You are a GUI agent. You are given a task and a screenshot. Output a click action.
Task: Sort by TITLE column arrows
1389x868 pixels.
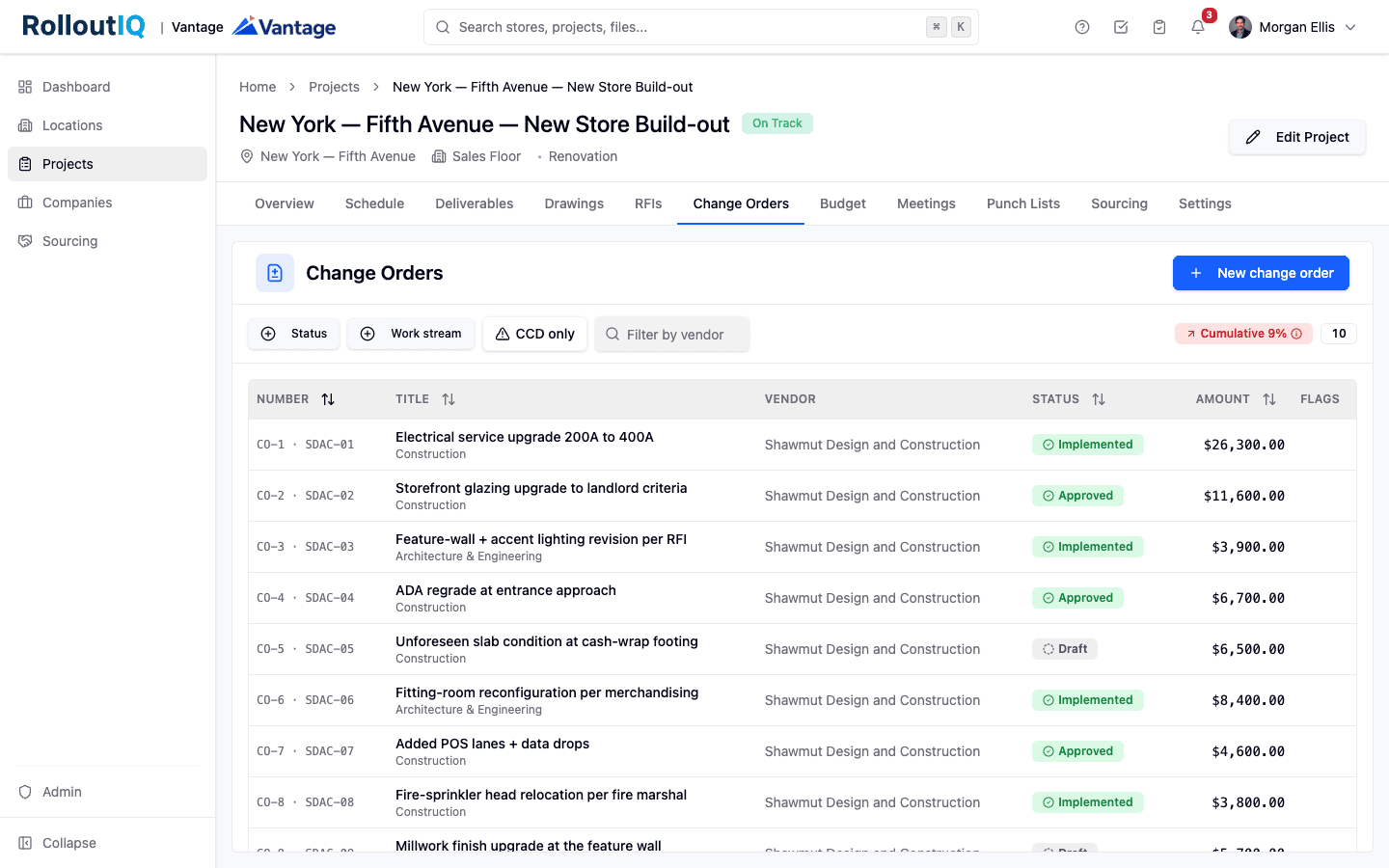coord(449,399)
